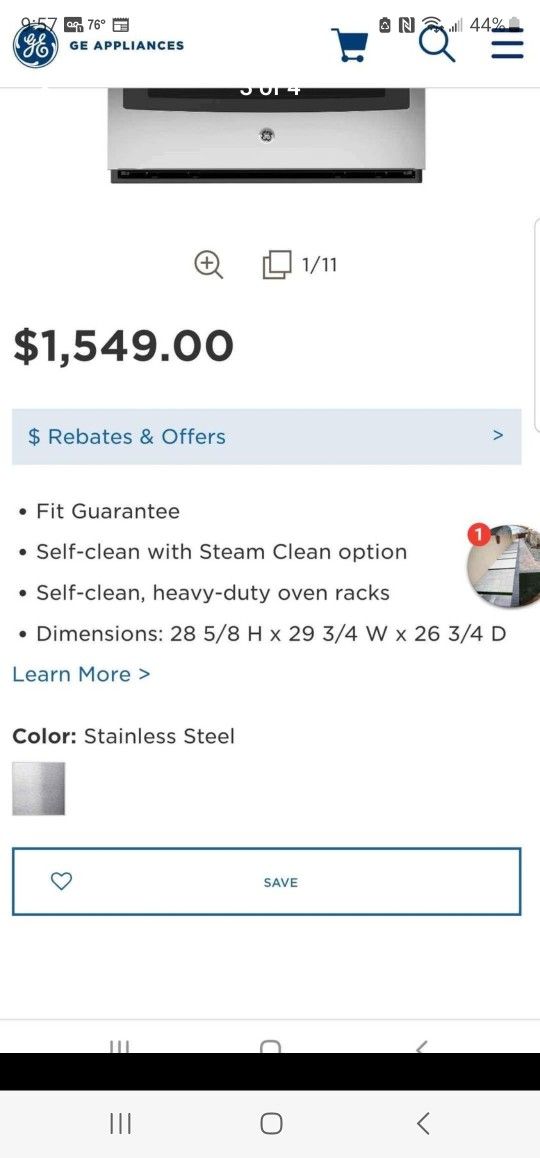Tap the Color: Stainless Steel label
The height and width of the screenshot is (1158, 540).
click(x=123, y=736)
